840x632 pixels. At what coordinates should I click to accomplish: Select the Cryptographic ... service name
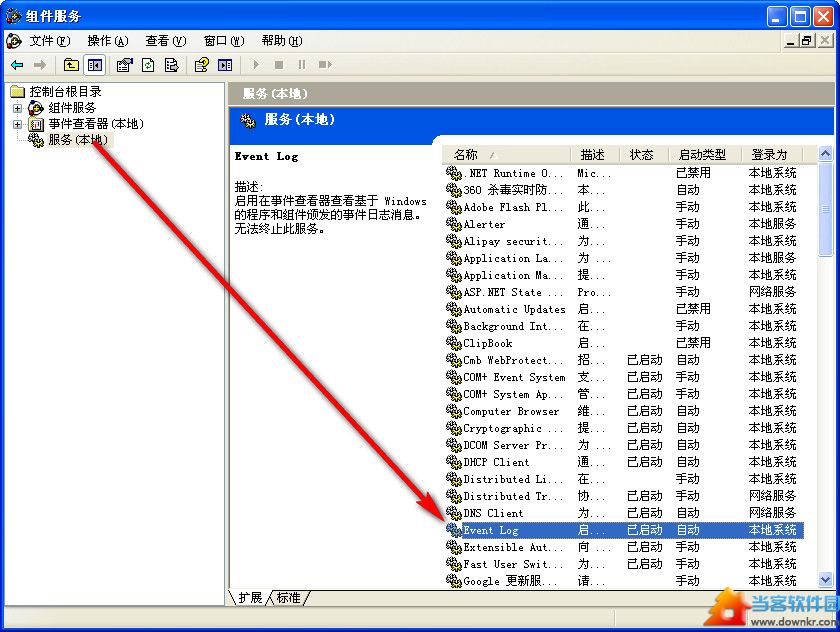513,428
